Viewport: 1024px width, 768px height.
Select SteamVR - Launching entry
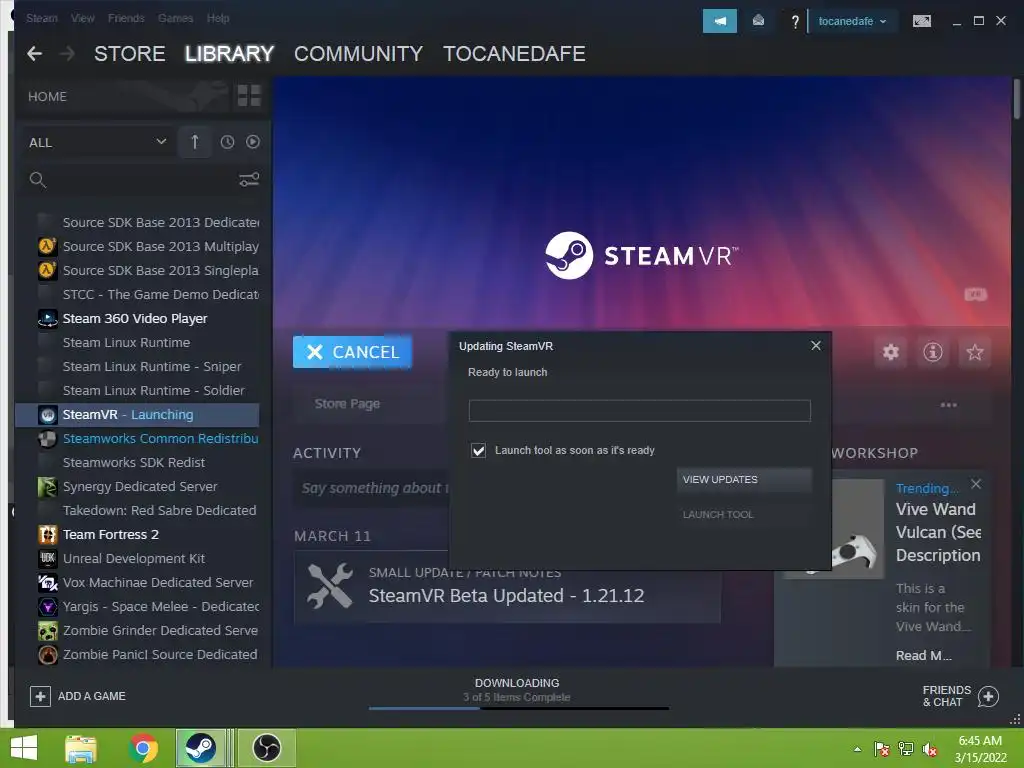pos(138,415)
